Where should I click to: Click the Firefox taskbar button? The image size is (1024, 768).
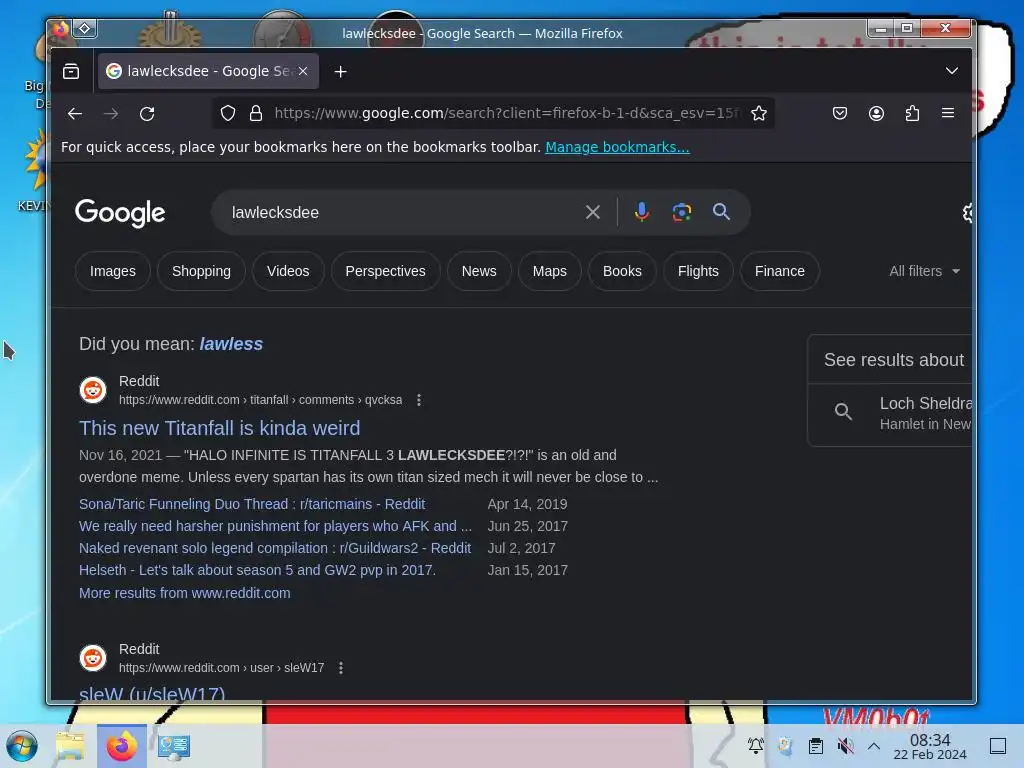[121, 746]
